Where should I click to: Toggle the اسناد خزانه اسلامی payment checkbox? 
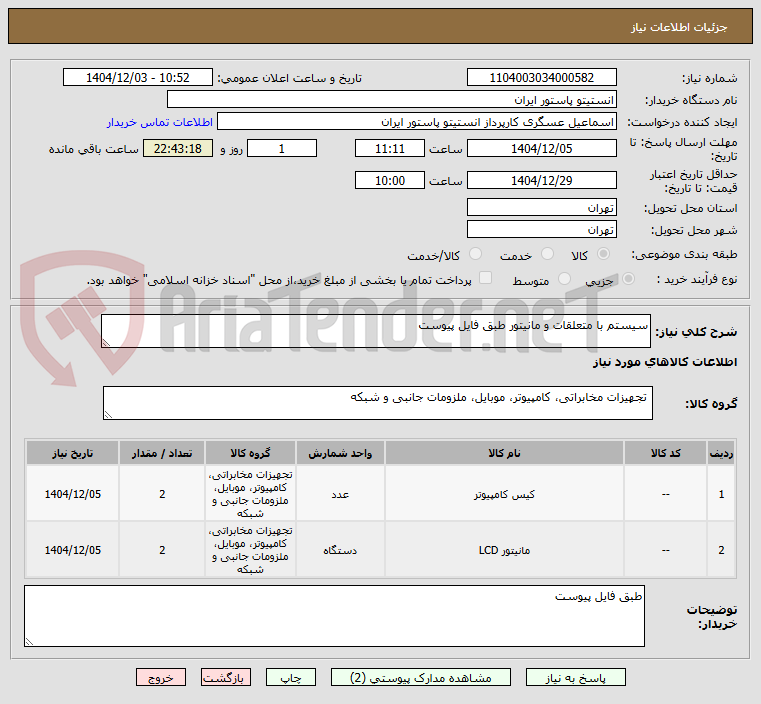(x=485, y=278)
